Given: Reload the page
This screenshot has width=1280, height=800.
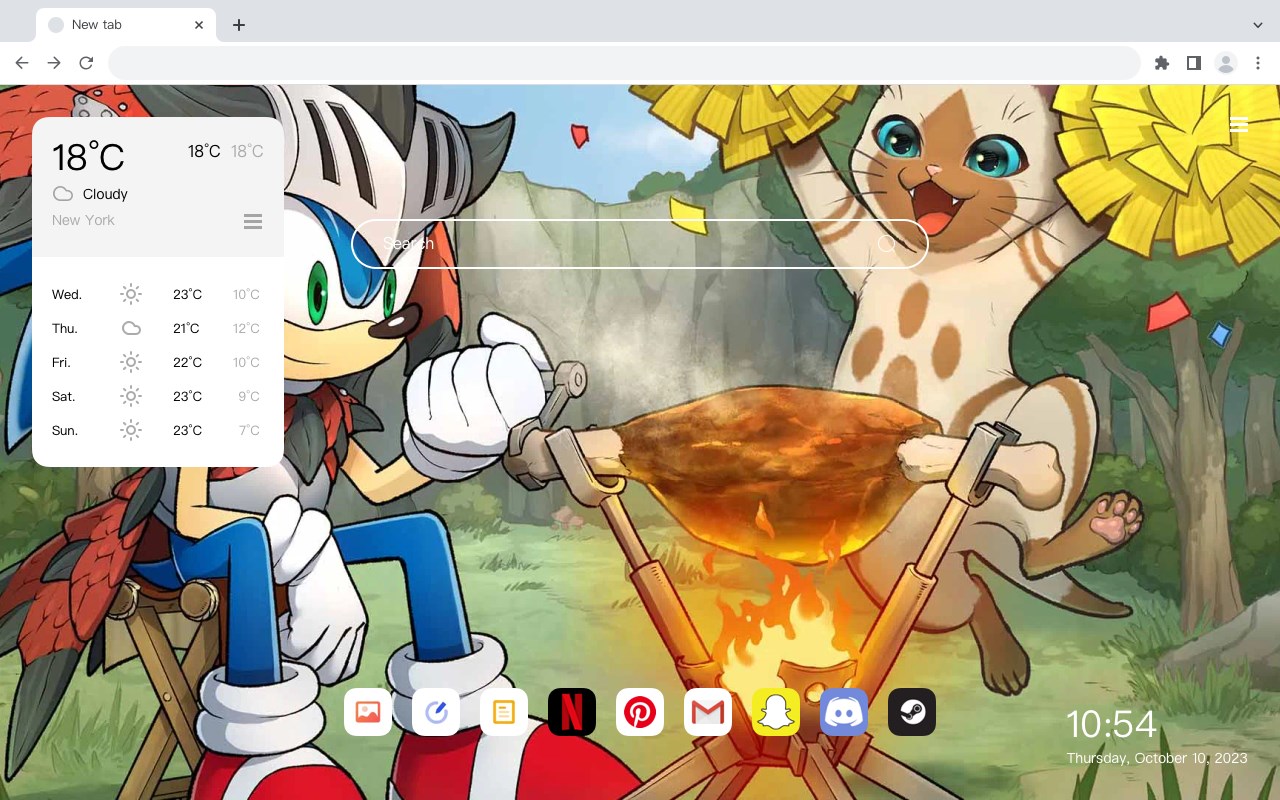Looking at the screenshot, I should coord(86,63).
